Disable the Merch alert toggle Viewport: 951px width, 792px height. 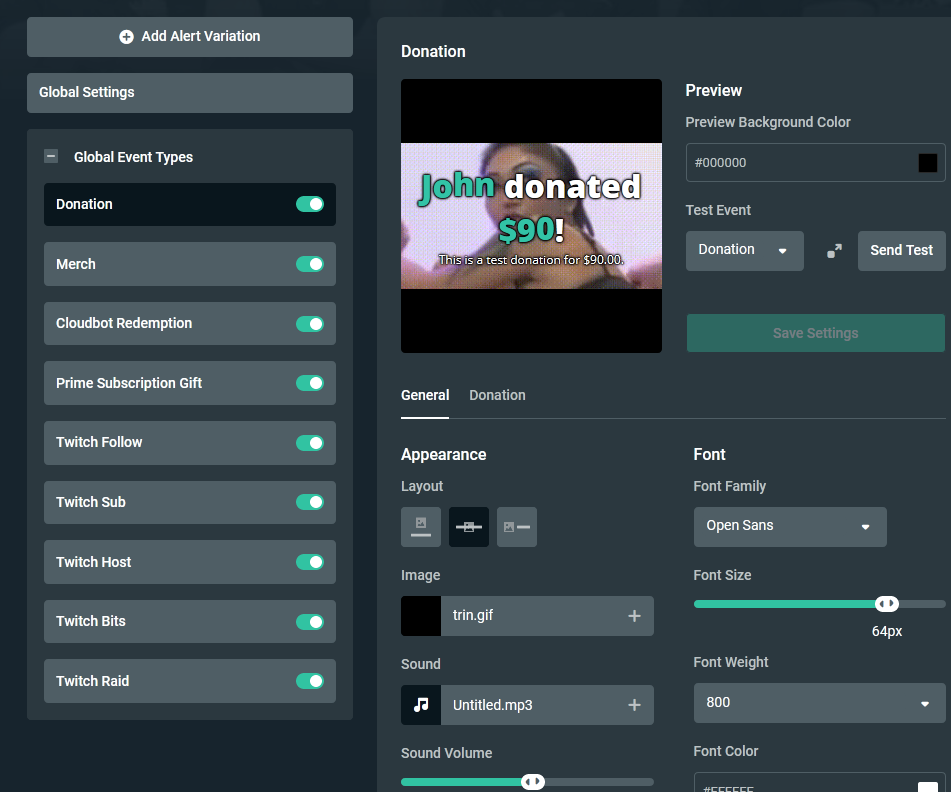[x=310, y=264]
